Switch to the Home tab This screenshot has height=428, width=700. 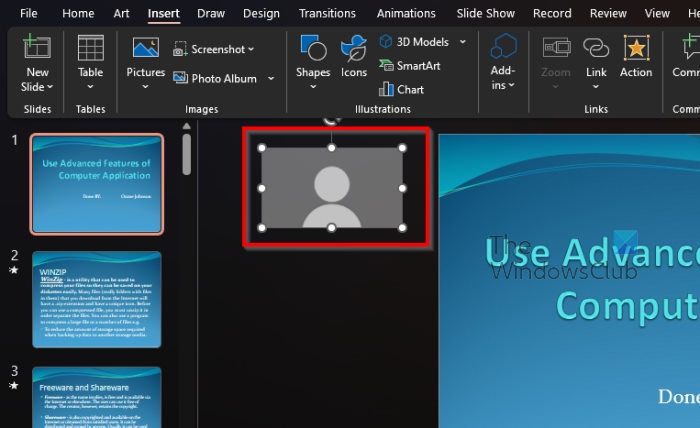tap(78, 13)
